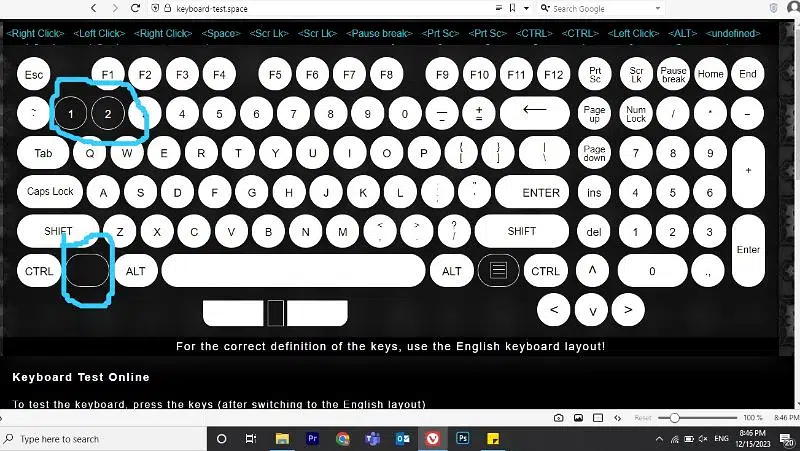Toggle the Num Lock key on the virtual keyboard
800x451 pixels.
(635, 113)
